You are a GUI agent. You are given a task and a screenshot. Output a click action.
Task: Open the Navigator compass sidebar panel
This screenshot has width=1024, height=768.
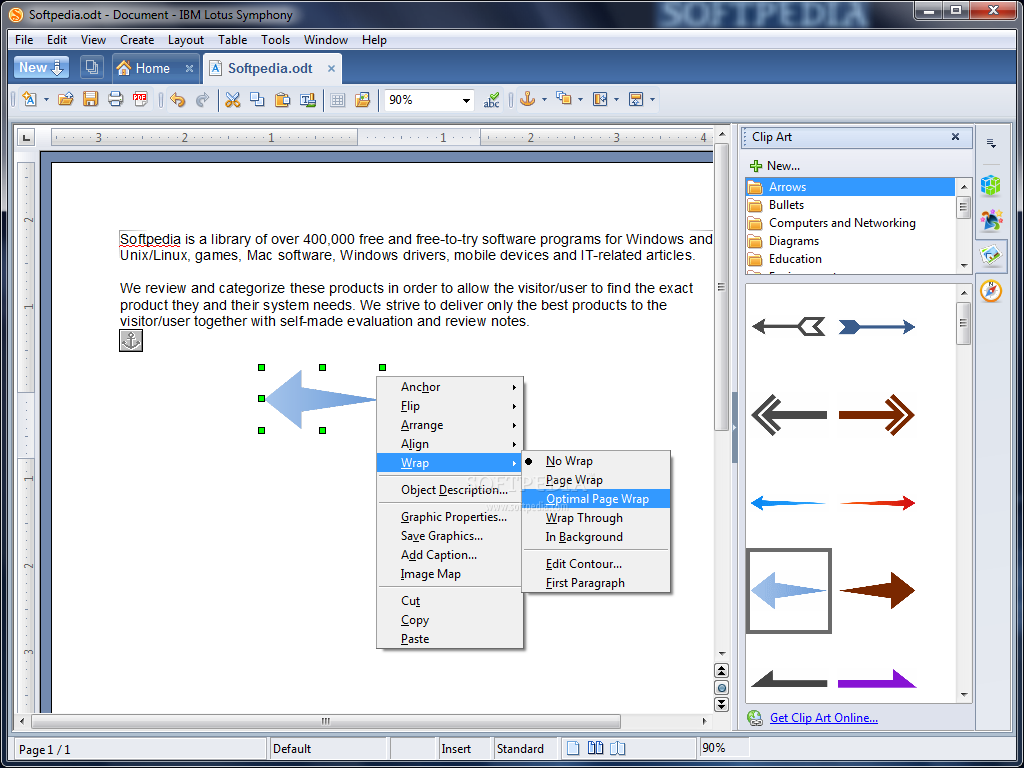tap(991, 291)
